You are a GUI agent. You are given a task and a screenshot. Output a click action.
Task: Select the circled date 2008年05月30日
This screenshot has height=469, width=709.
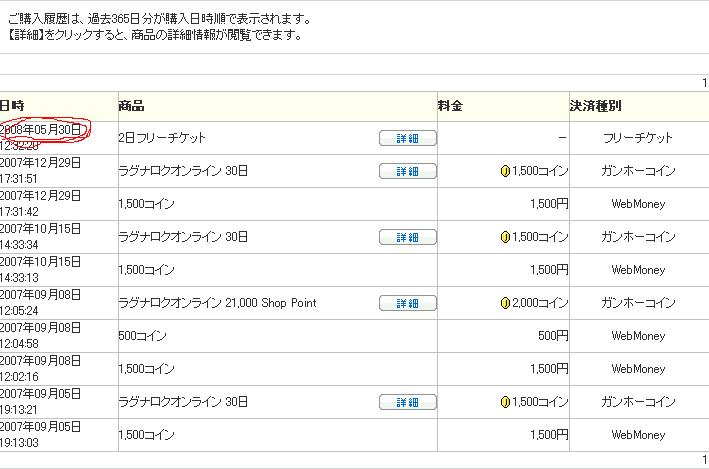coord(42,130)
